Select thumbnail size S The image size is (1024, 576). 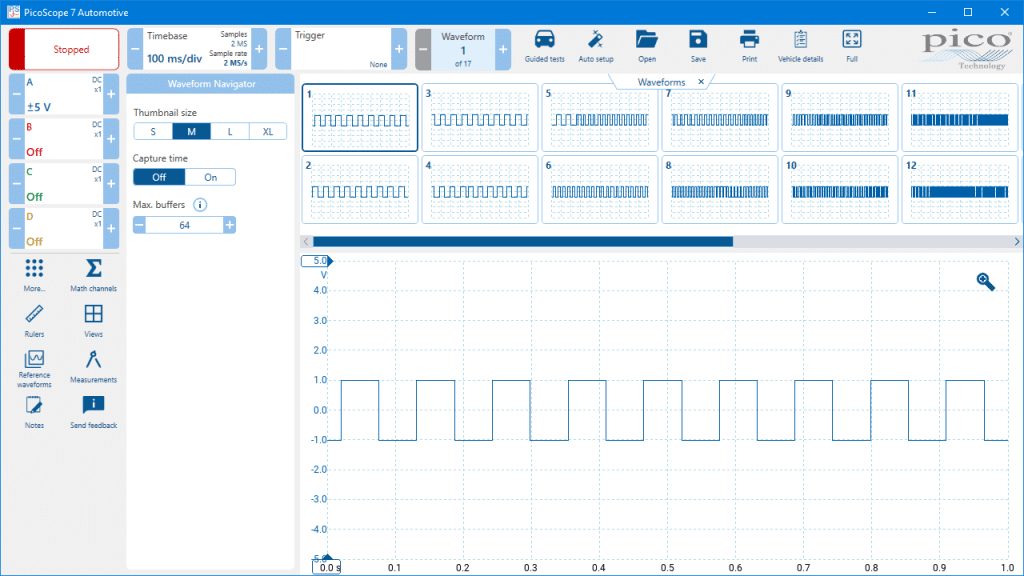click(x=153, y=131)
